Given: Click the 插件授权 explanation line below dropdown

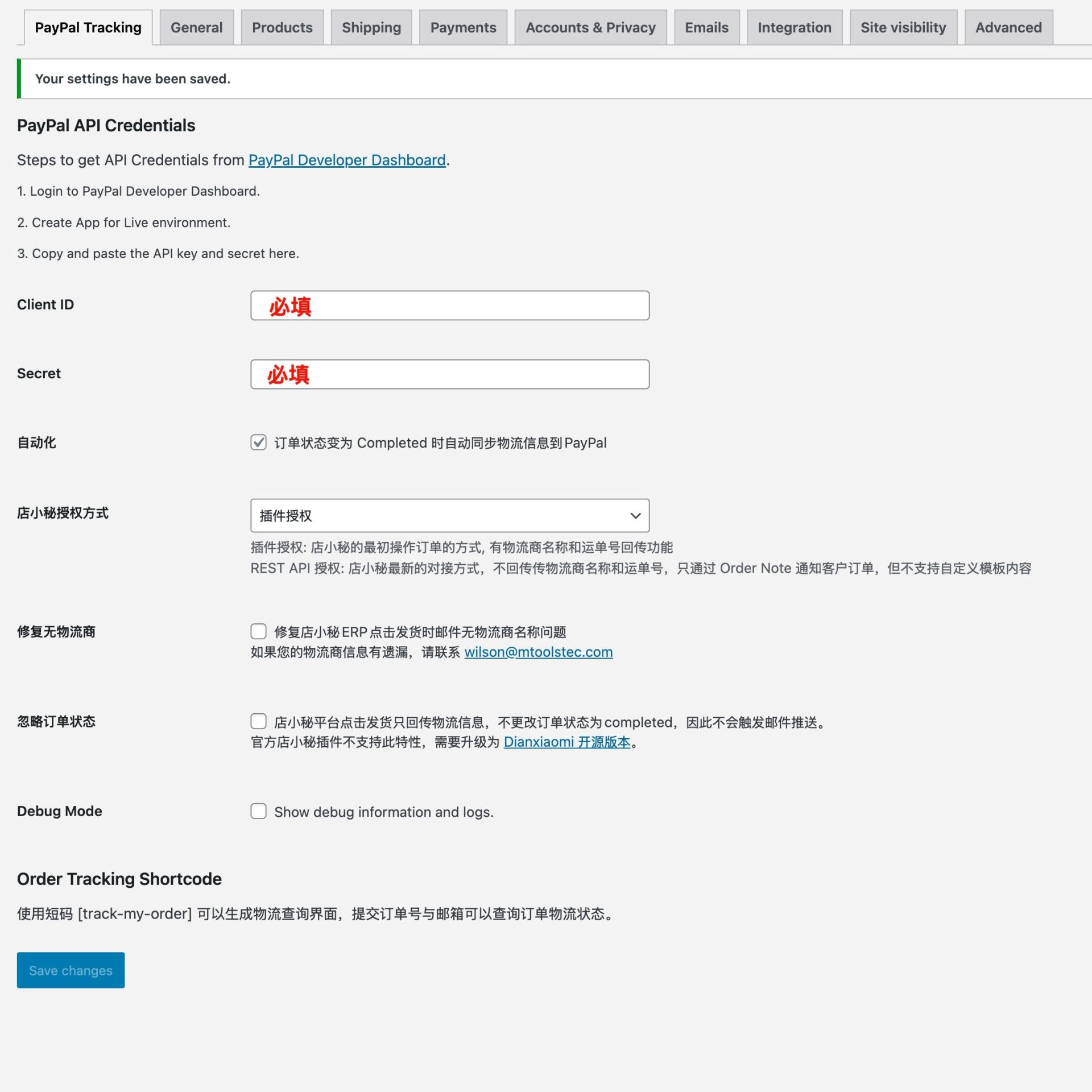Looking at the screenshot, I should tap(462, 547).
